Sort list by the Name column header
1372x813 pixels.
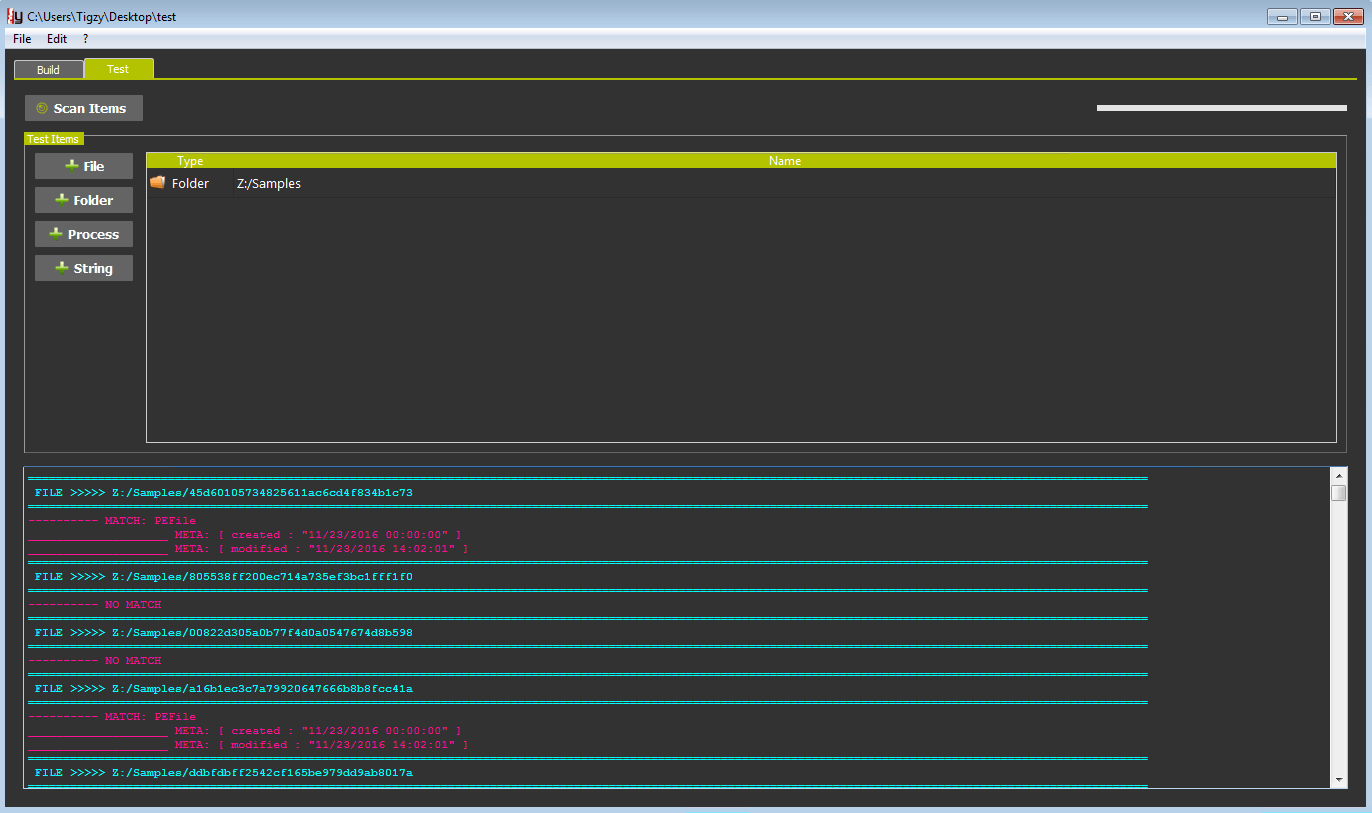[784, 161]
